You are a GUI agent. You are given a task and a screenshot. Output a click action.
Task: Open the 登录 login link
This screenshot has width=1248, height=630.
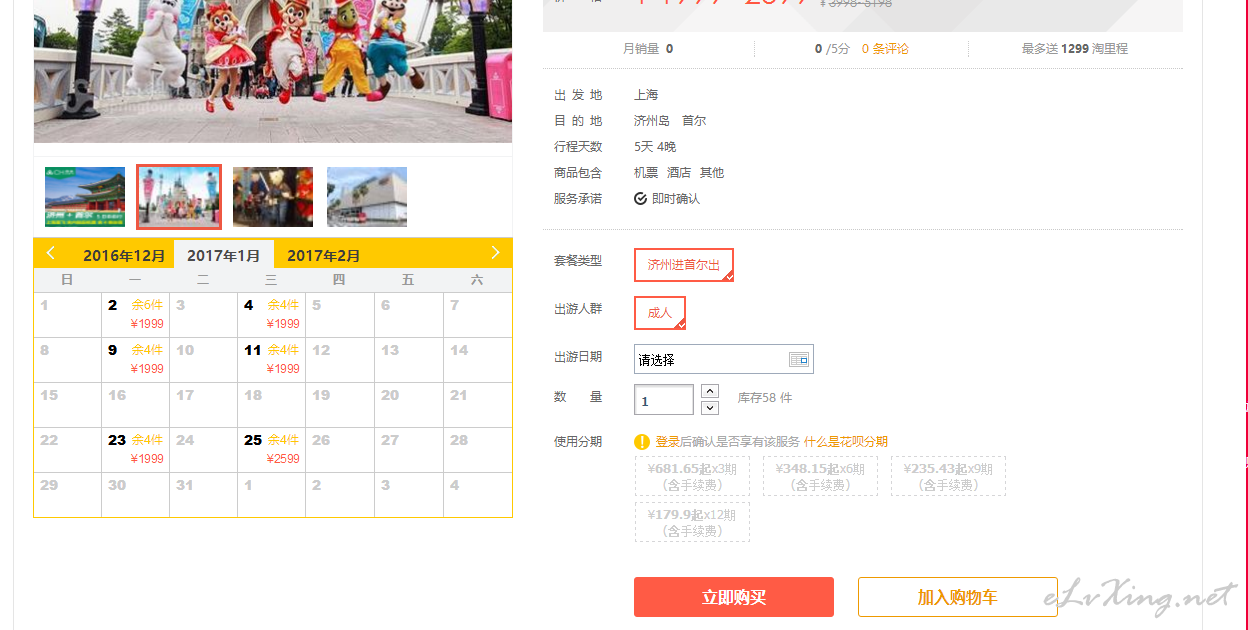tap(667, 442)
